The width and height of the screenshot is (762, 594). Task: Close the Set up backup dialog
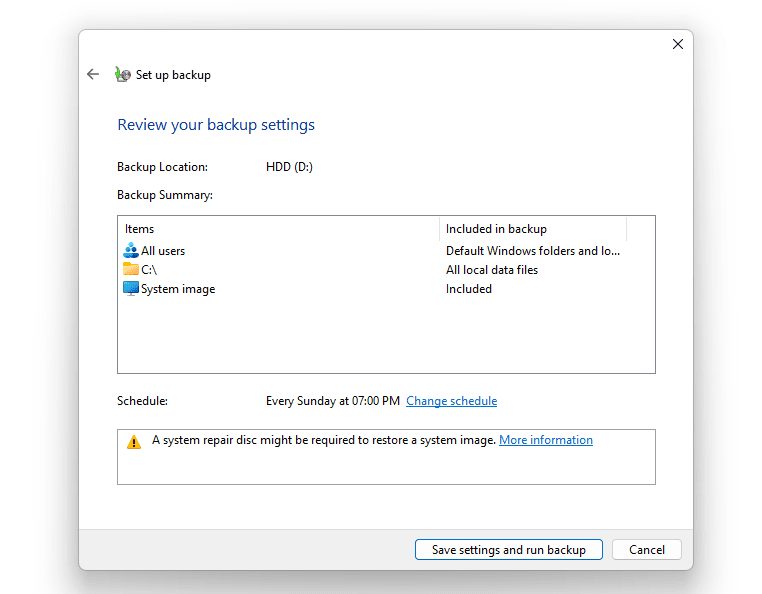[x=677, y=44]
